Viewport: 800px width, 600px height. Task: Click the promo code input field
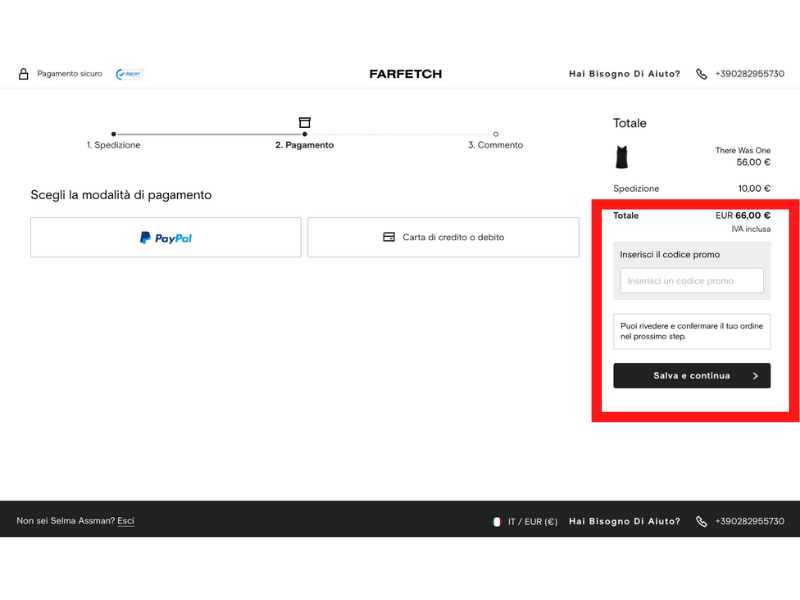point(691,281)
